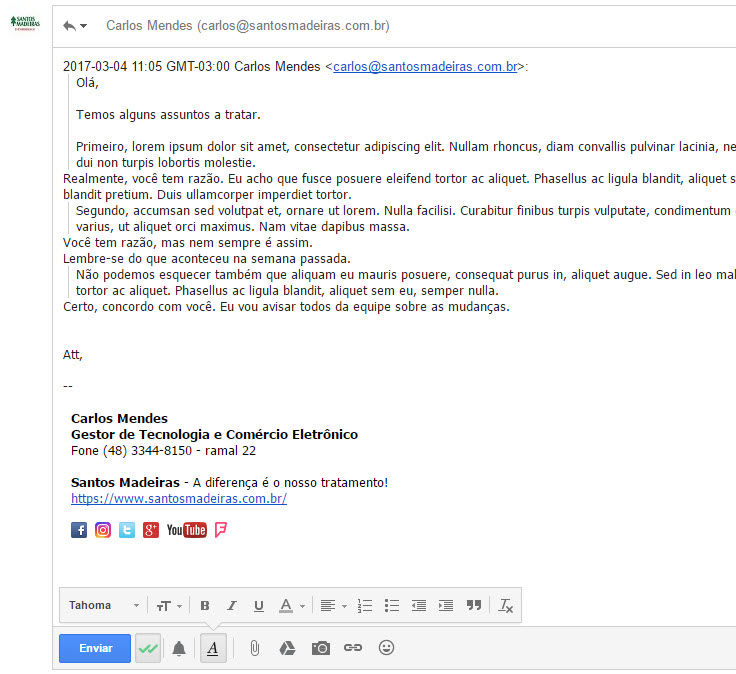Open the santosmadeiras.com.br website link

coord(179,499)
